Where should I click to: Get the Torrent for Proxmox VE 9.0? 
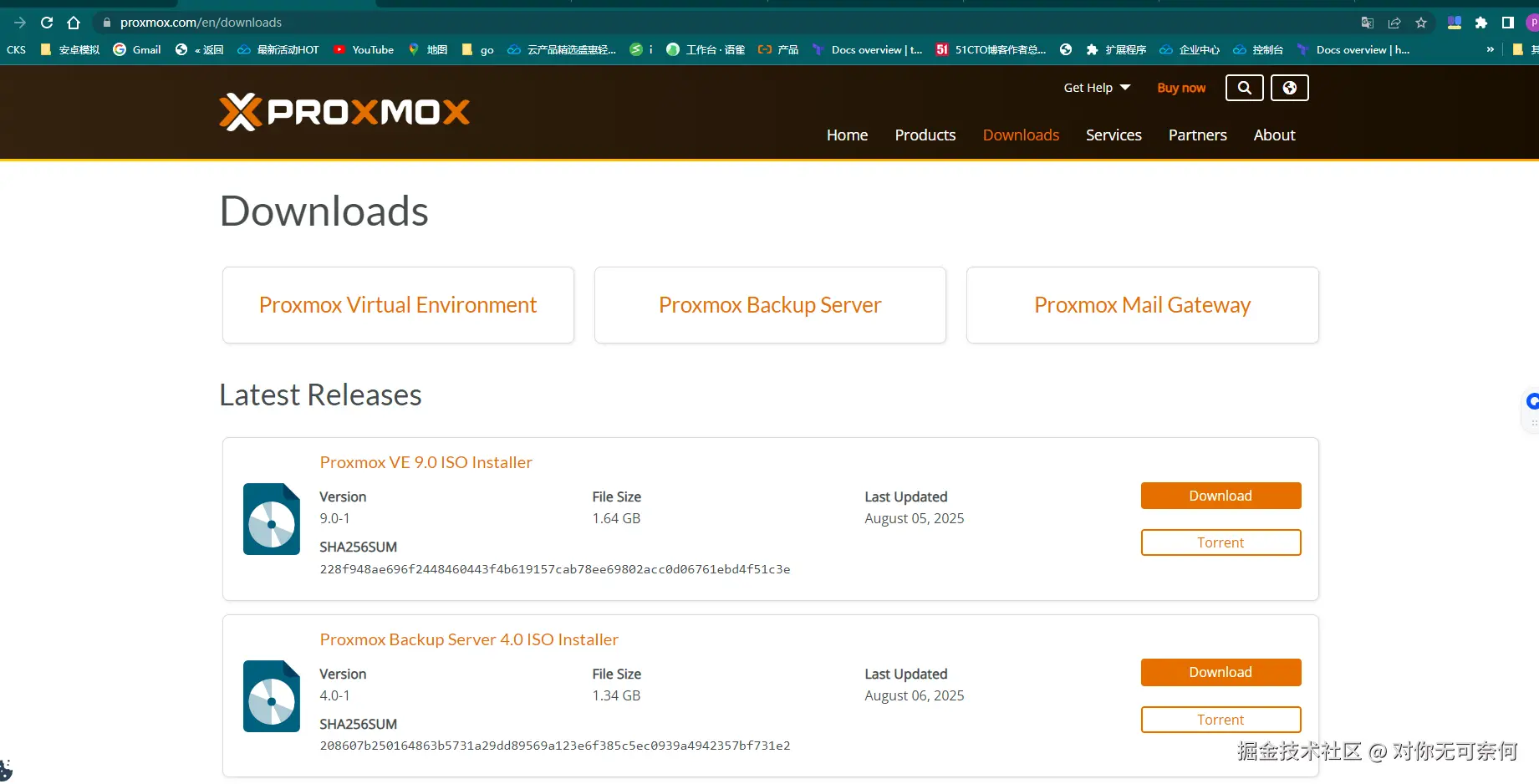point(1220,542)
